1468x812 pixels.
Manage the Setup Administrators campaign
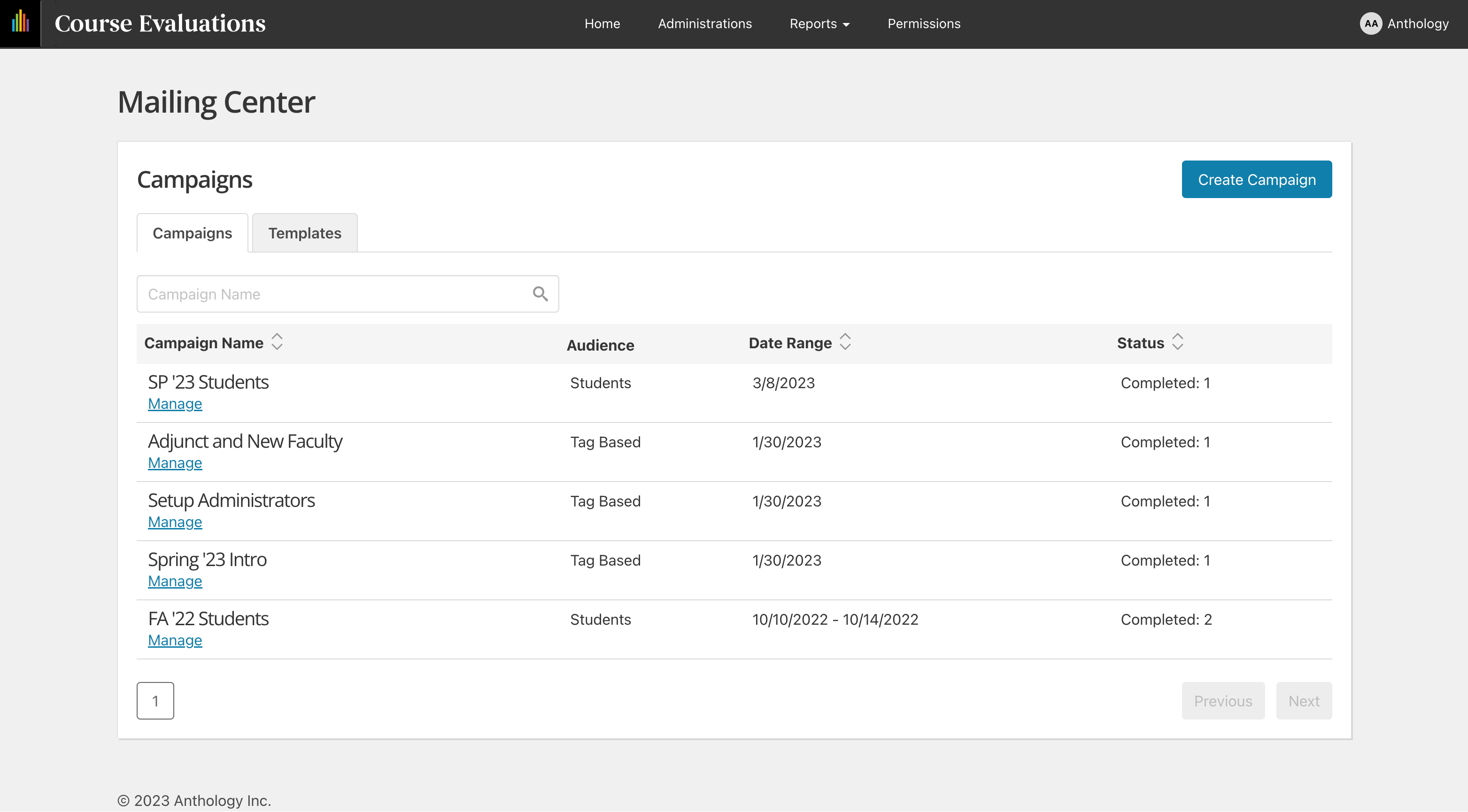coord(175,522)
